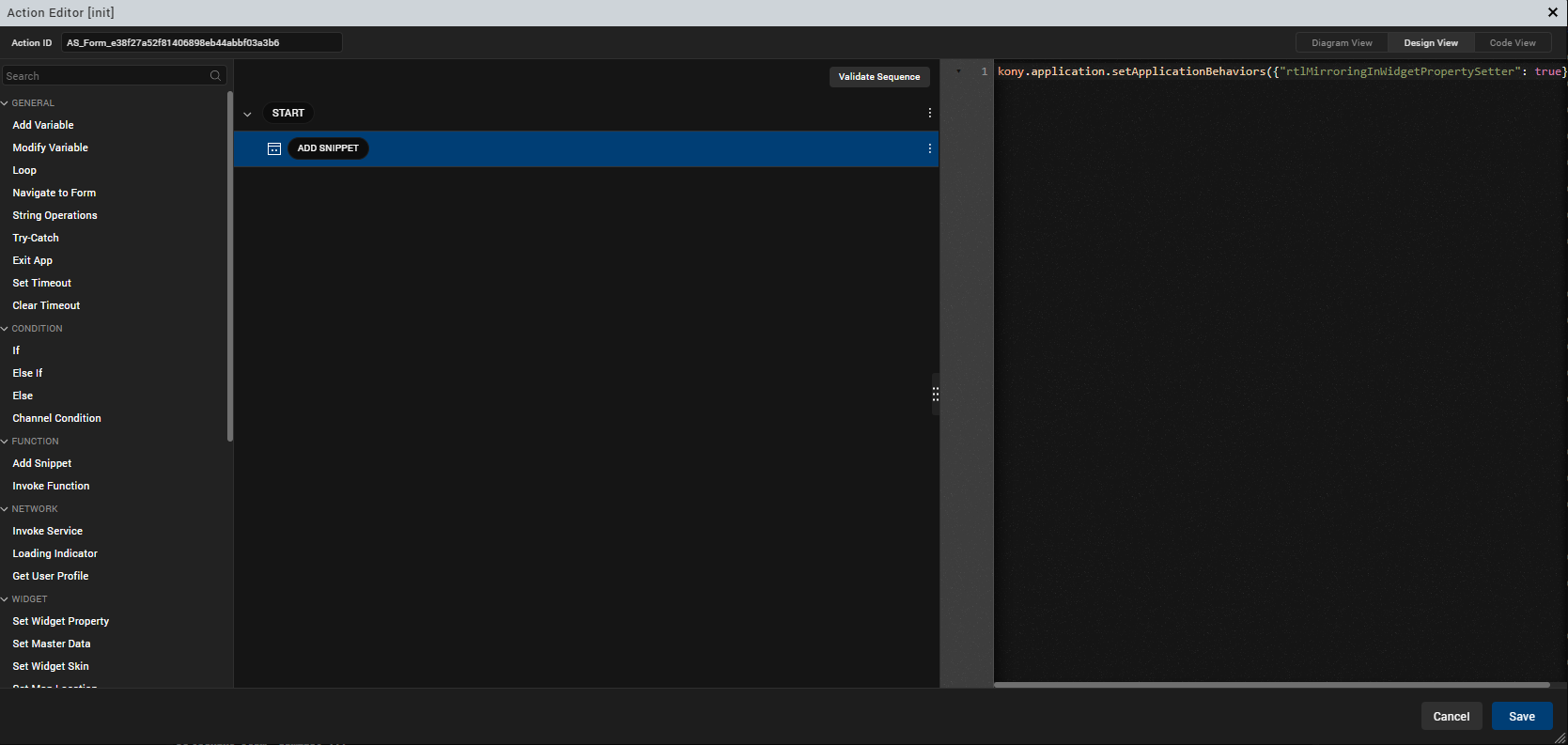Click the code line starting kony.application

pyautogui.click(x=1281, y=71)
